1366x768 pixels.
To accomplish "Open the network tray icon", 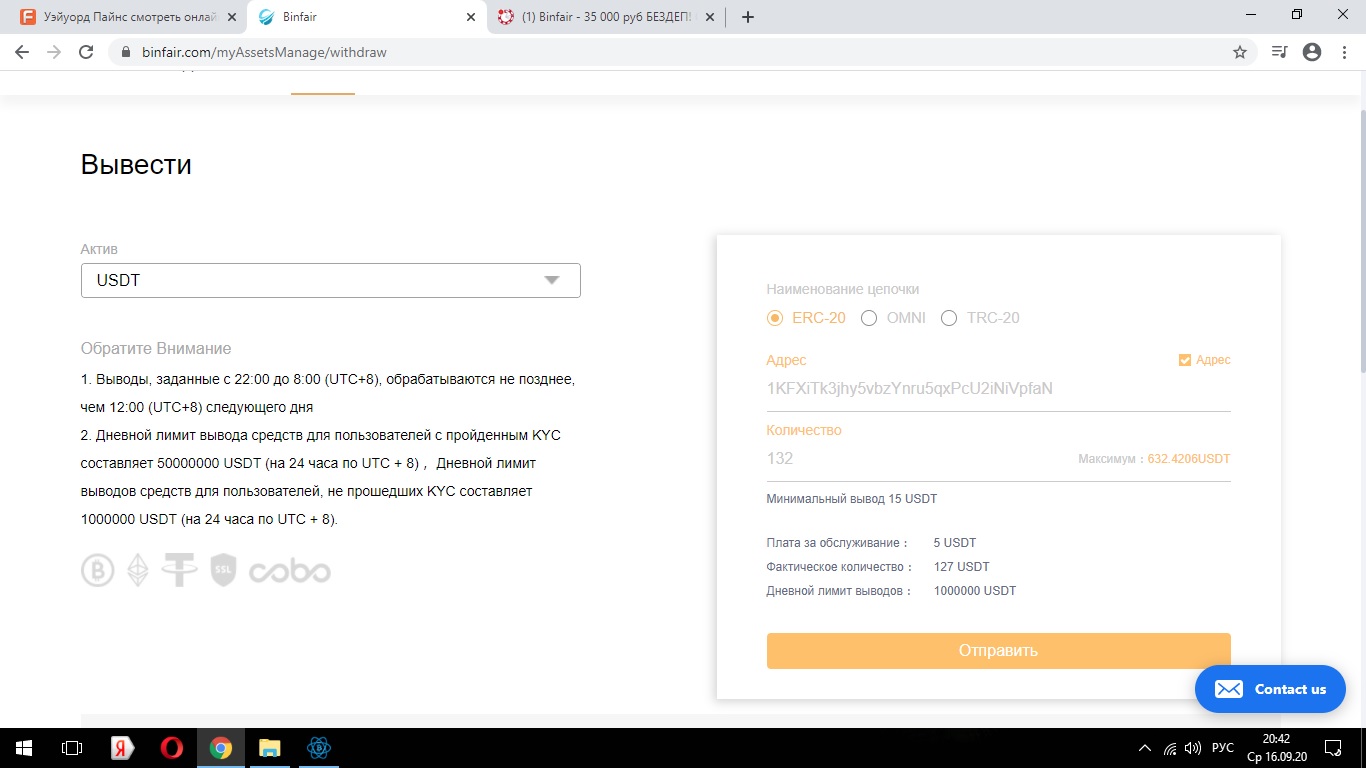I will coord(1170,748).
